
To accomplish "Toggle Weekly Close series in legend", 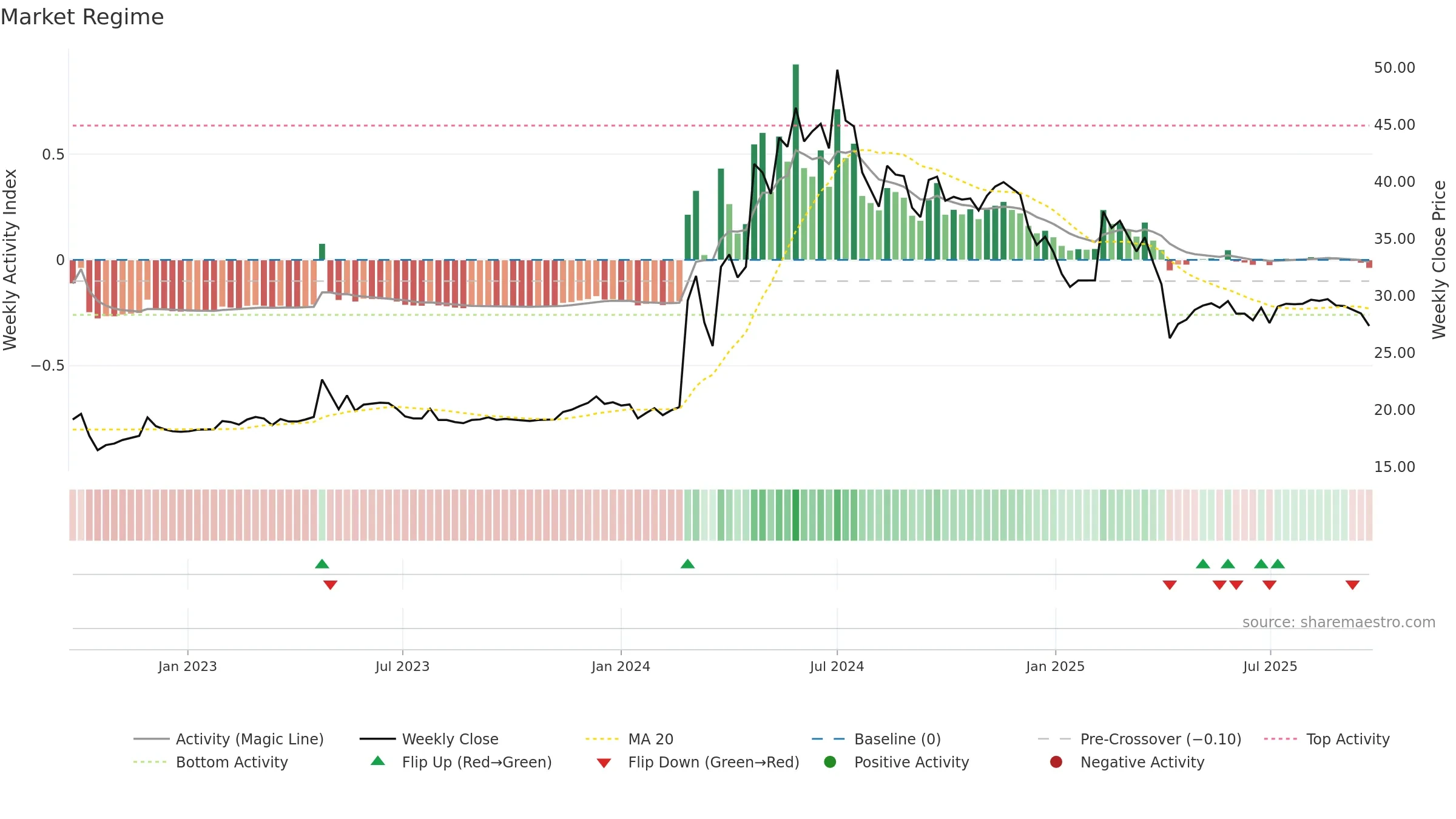I will click(x=429, y=739).
